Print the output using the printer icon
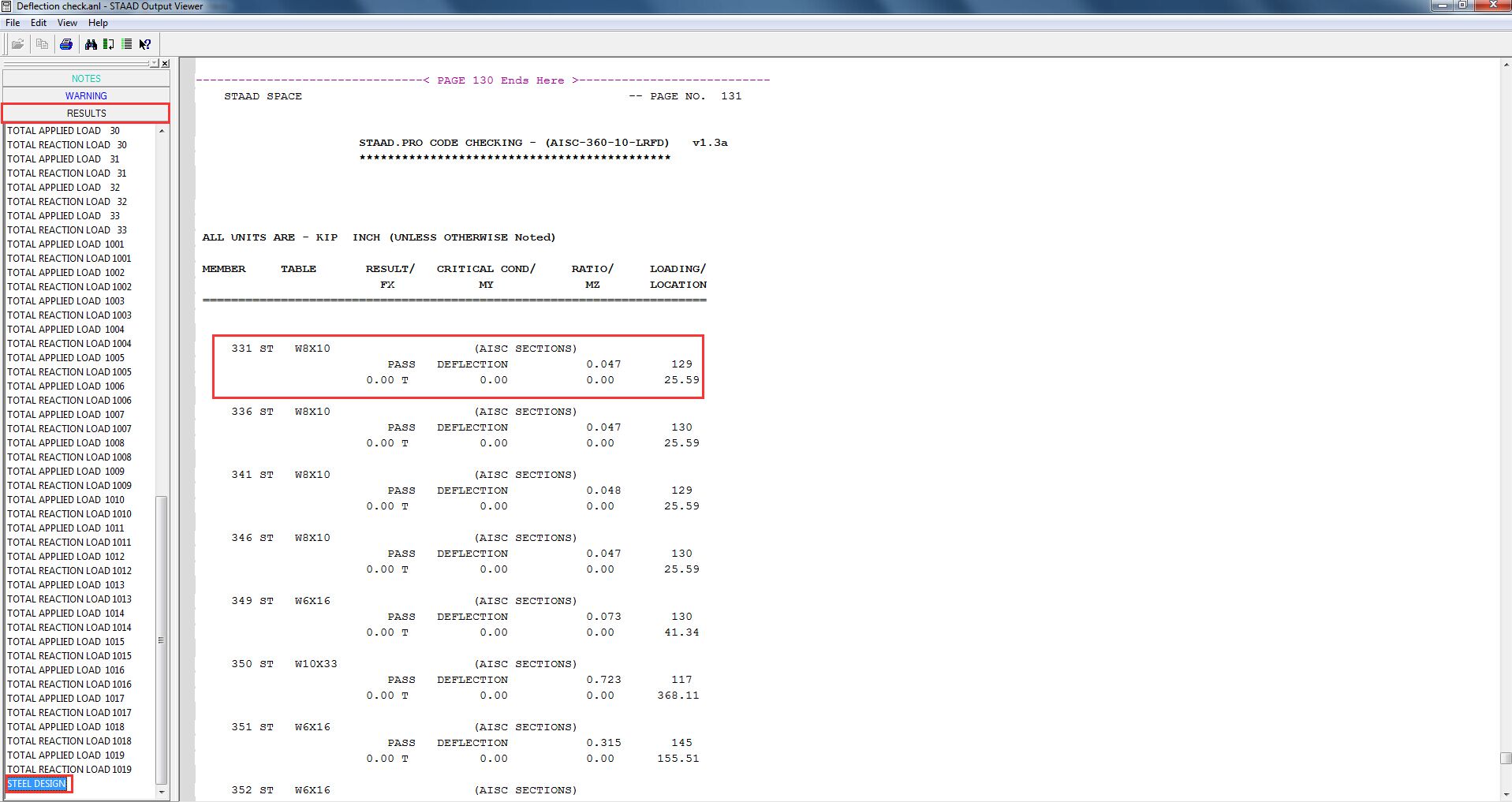The width and height of the screenshot is (1512, 802). 66,44
